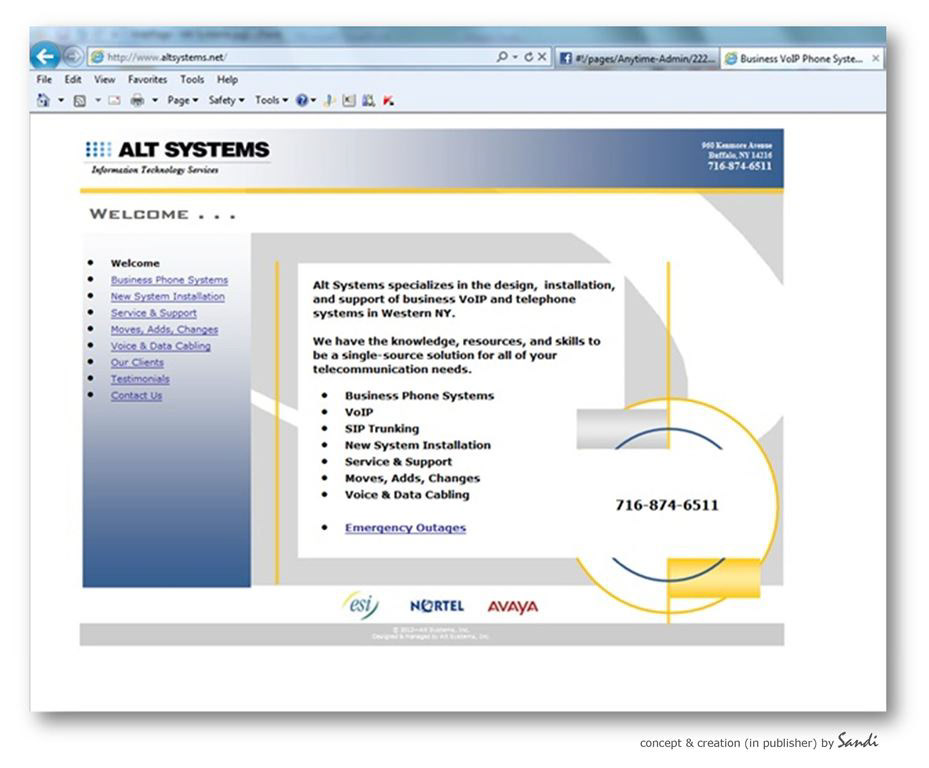Screen dimensions: 929x768
Task: Click the Facebook tab favicon
Action: click(x=565, y=58)
